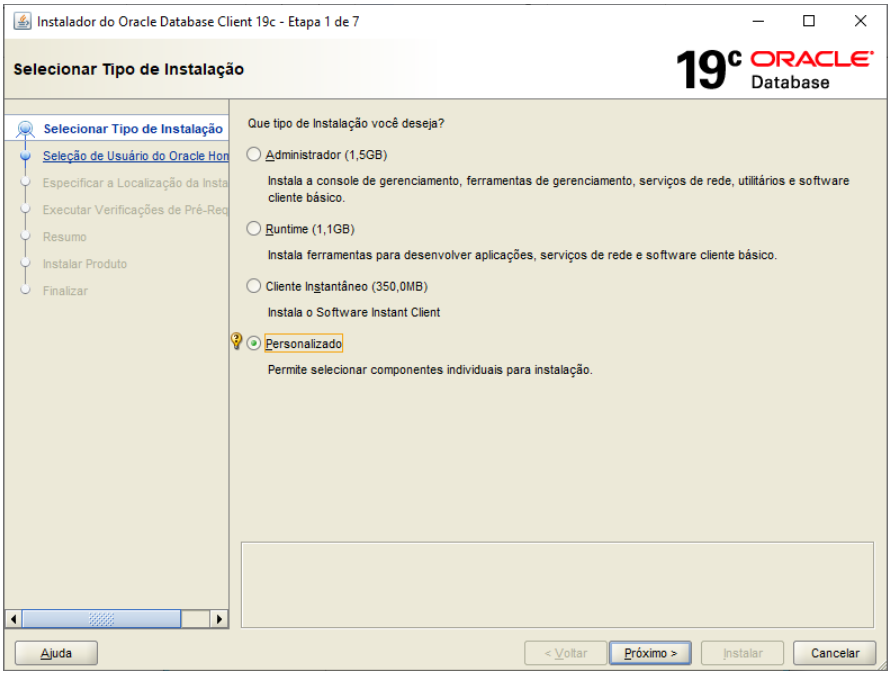The image size is (890, 673).
Task: Click the Cancelar button
Action: point(835,653)
